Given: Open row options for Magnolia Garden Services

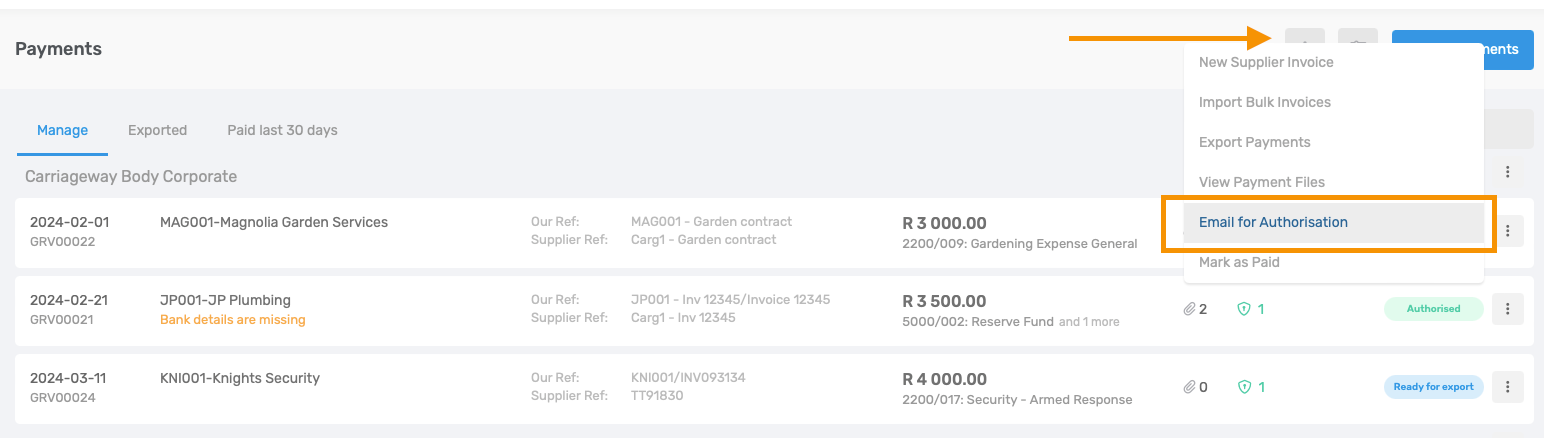Looking at the screenshot, I should [x=1507, y=232].
